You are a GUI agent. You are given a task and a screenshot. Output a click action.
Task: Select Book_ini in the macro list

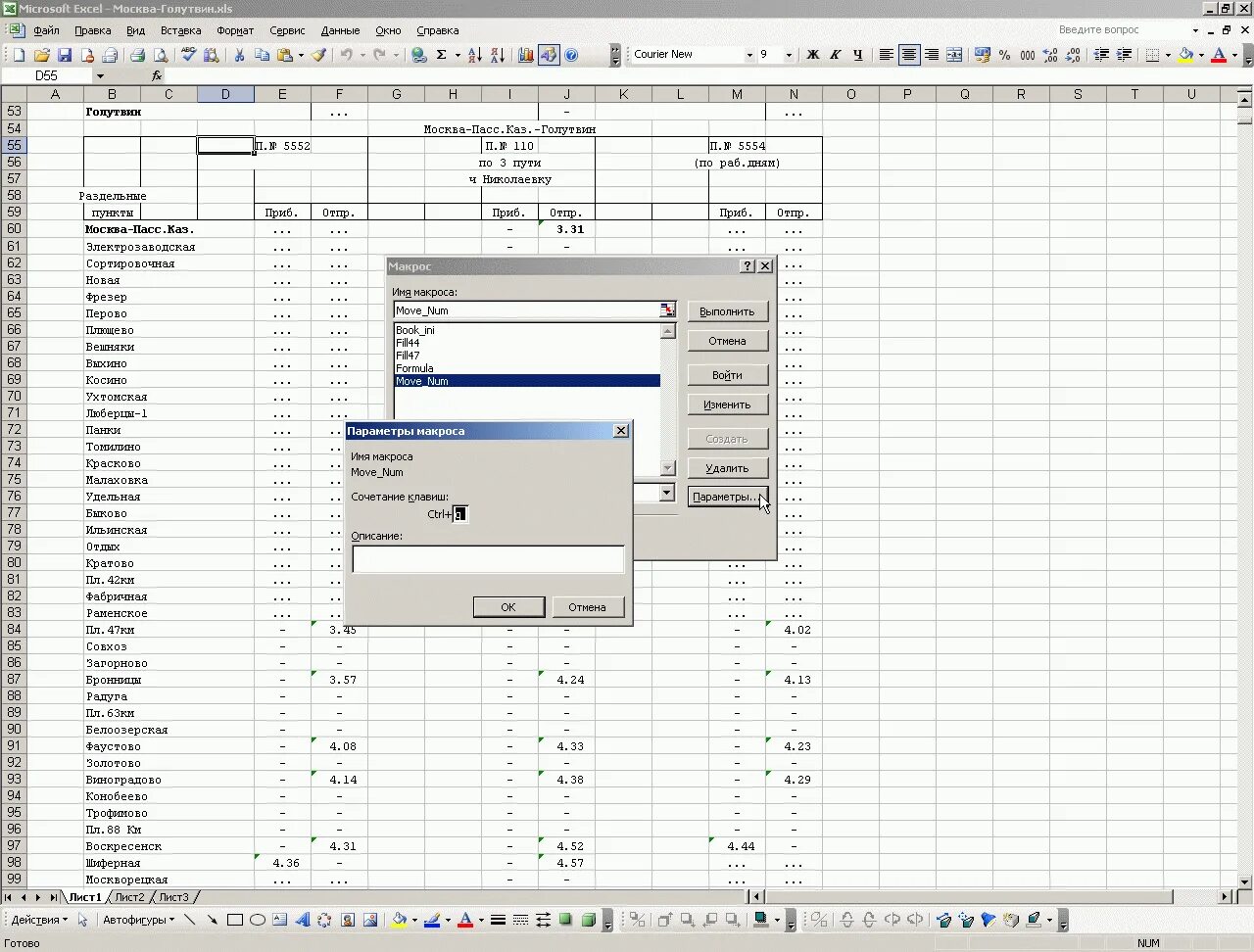(527, 330)
